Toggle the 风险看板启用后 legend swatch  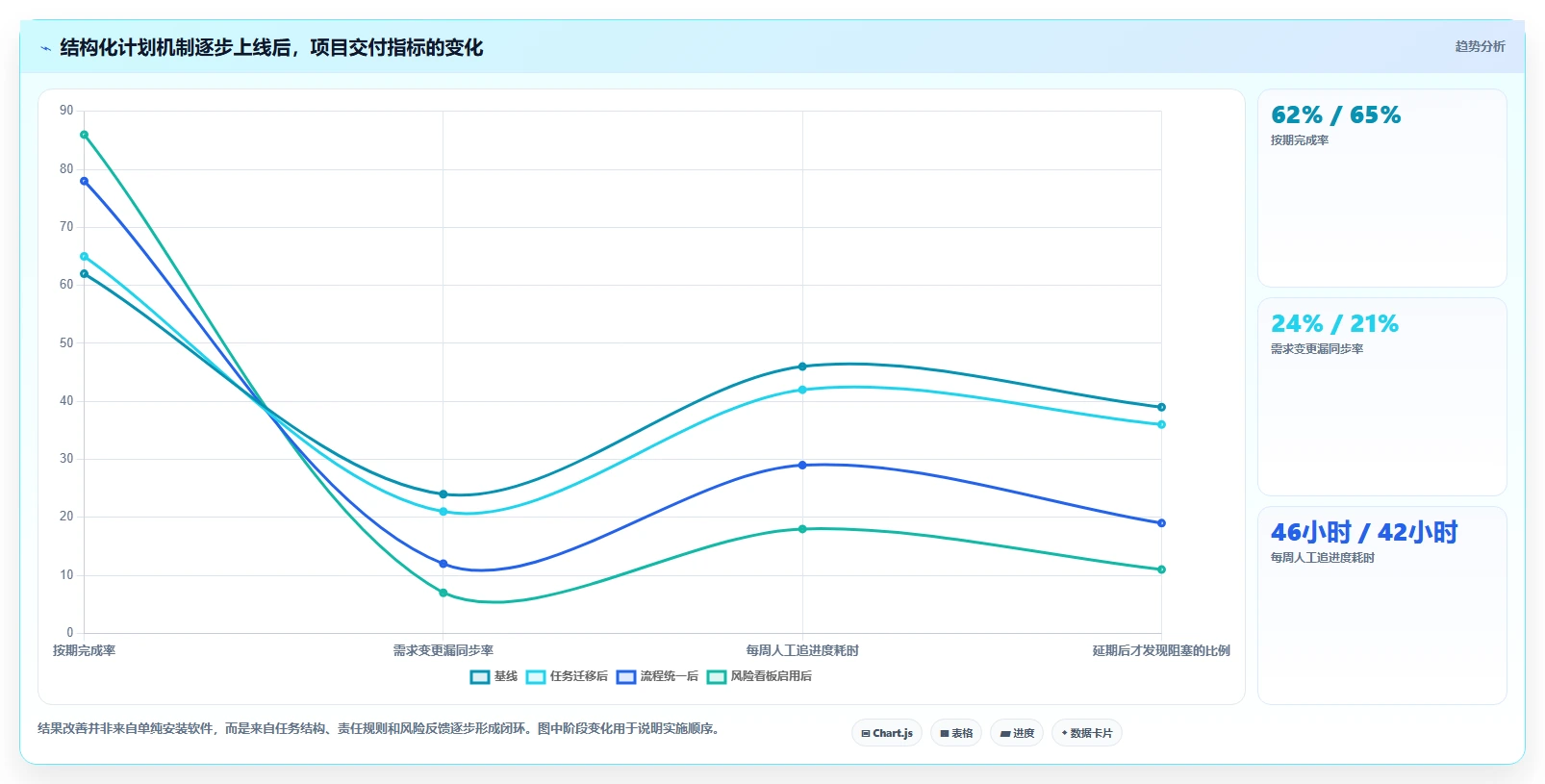coord(717,677)
